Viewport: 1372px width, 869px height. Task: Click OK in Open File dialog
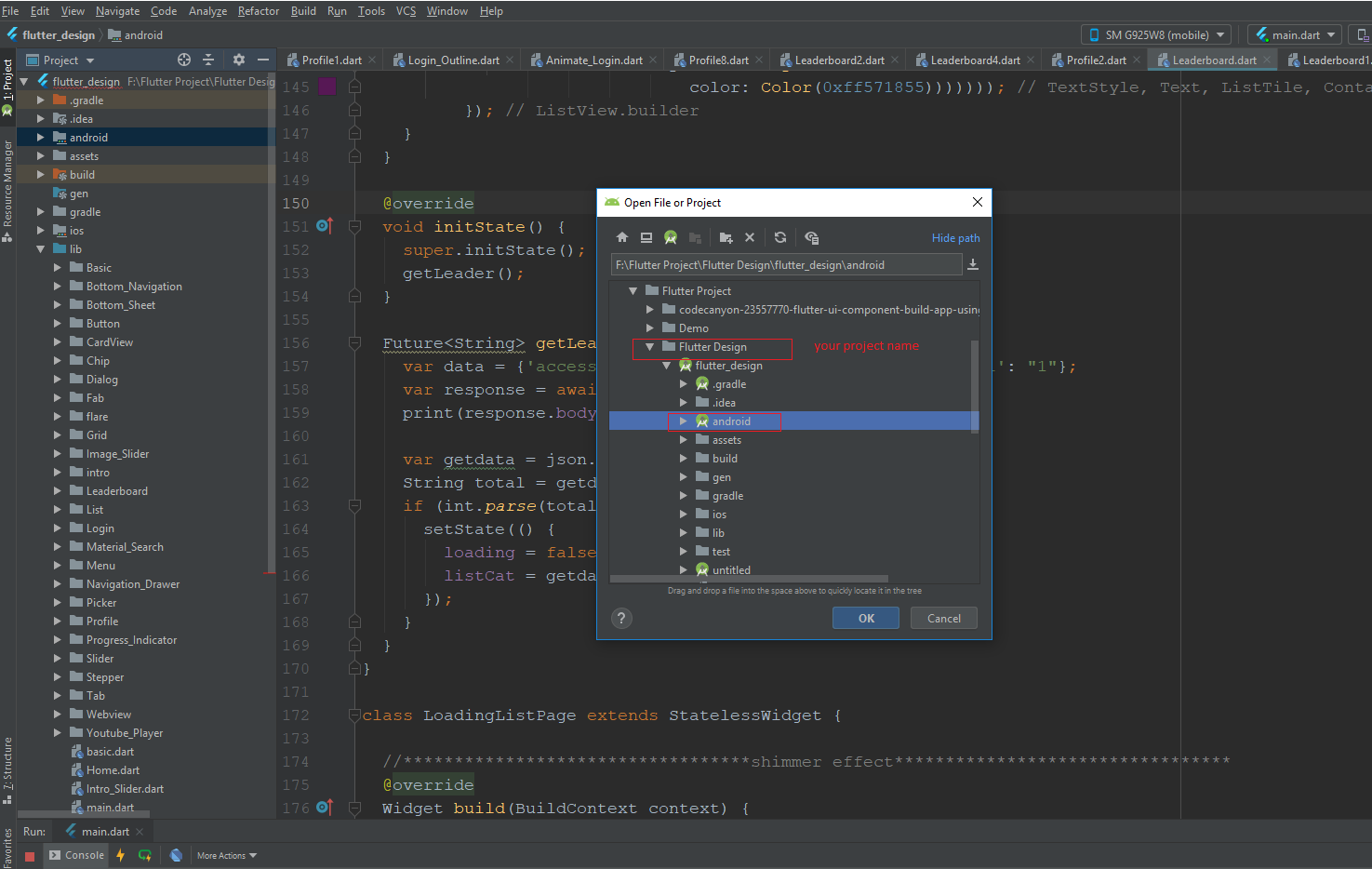click(866, 618)
